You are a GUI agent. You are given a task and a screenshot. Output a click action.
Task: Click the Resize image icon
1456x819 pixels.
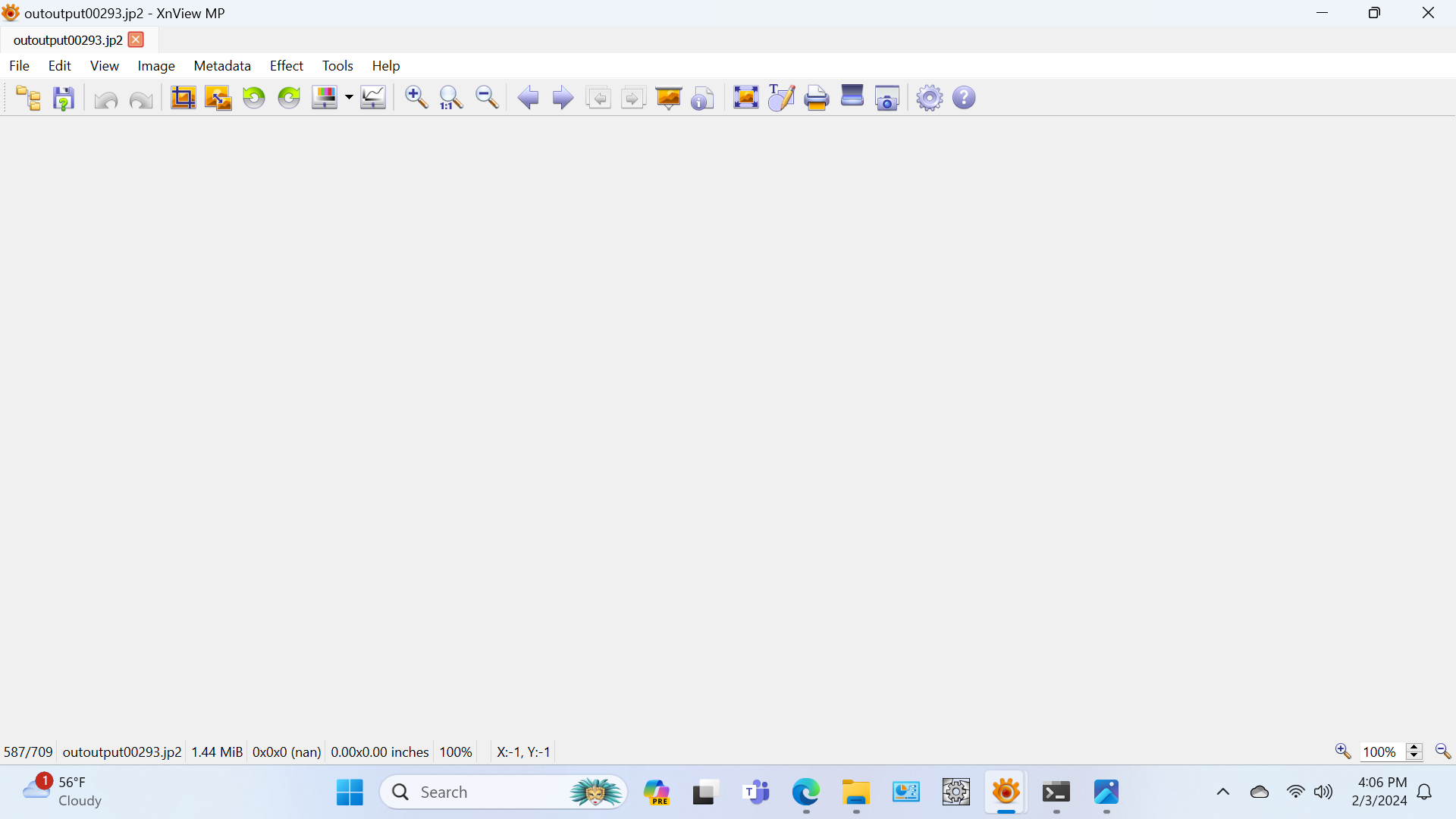218,98
